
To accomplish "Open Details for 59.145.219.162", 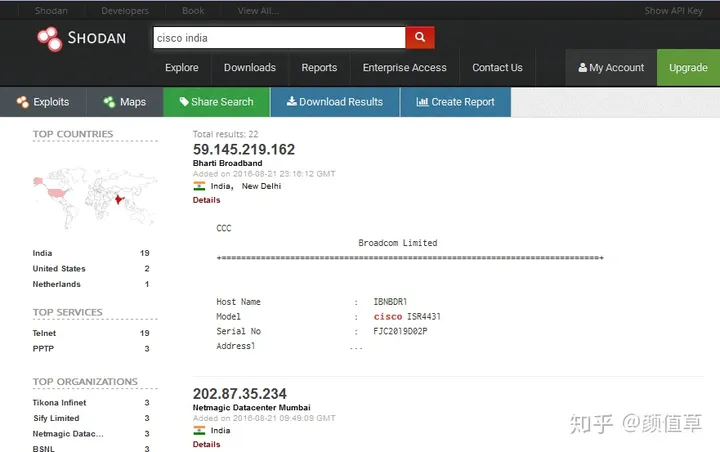I will [x=207, y=200].
